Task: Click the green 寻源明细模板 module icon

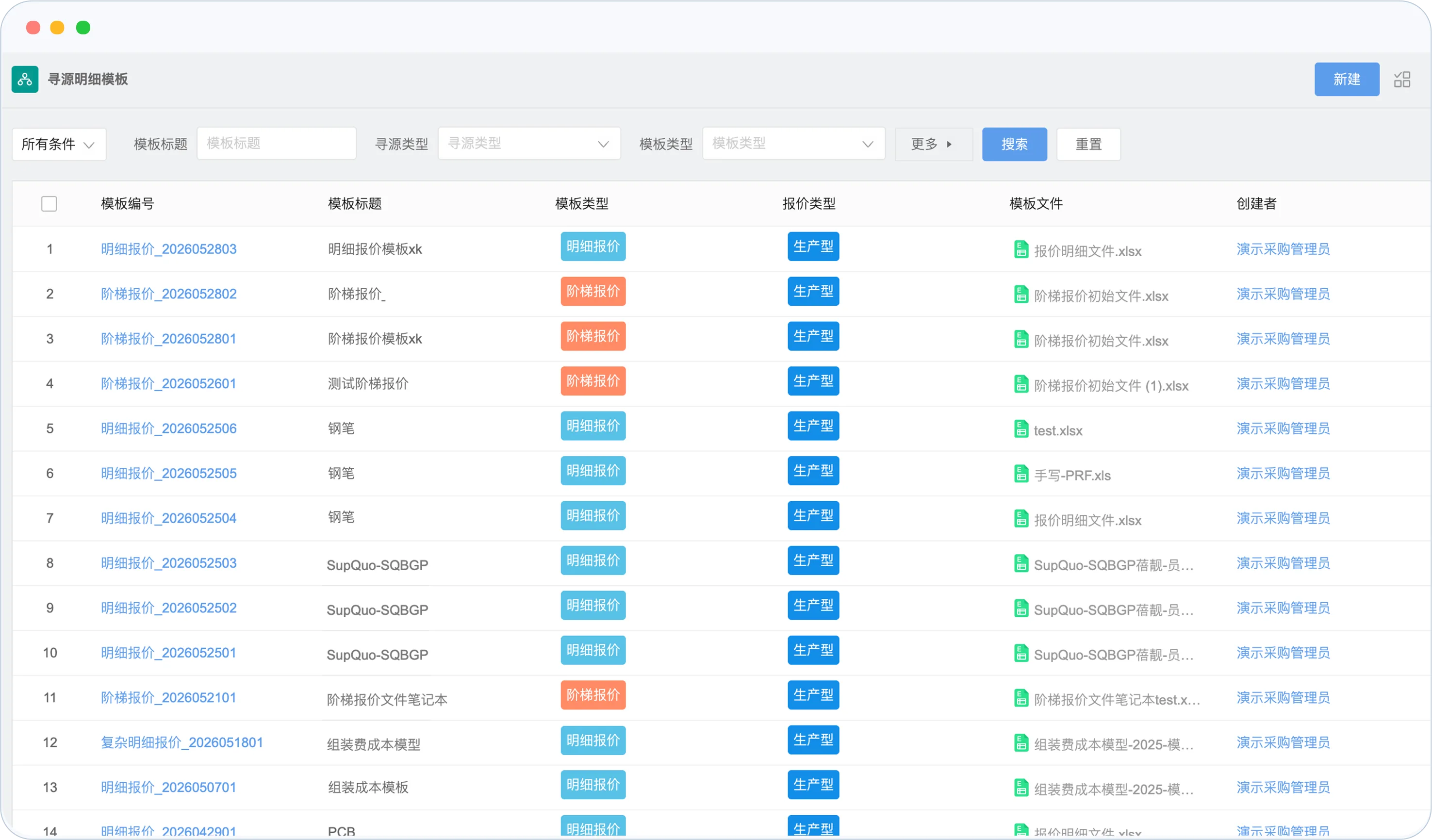Action: [x=25, y=79]
